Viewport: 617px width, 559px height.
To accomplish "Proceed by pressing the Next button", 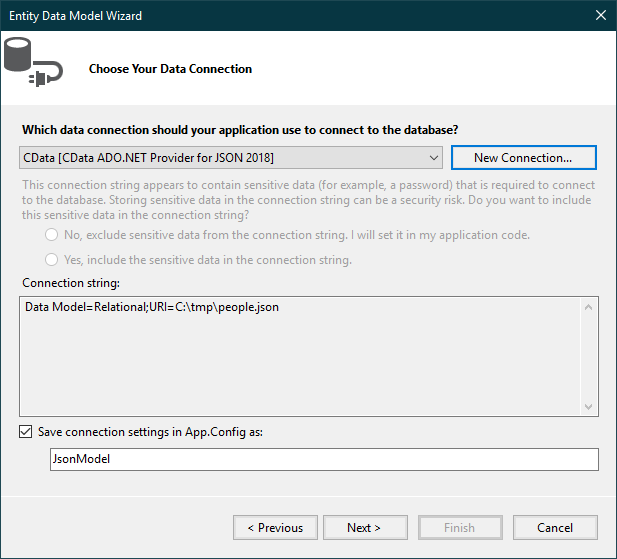I will [x=363, y=528].
